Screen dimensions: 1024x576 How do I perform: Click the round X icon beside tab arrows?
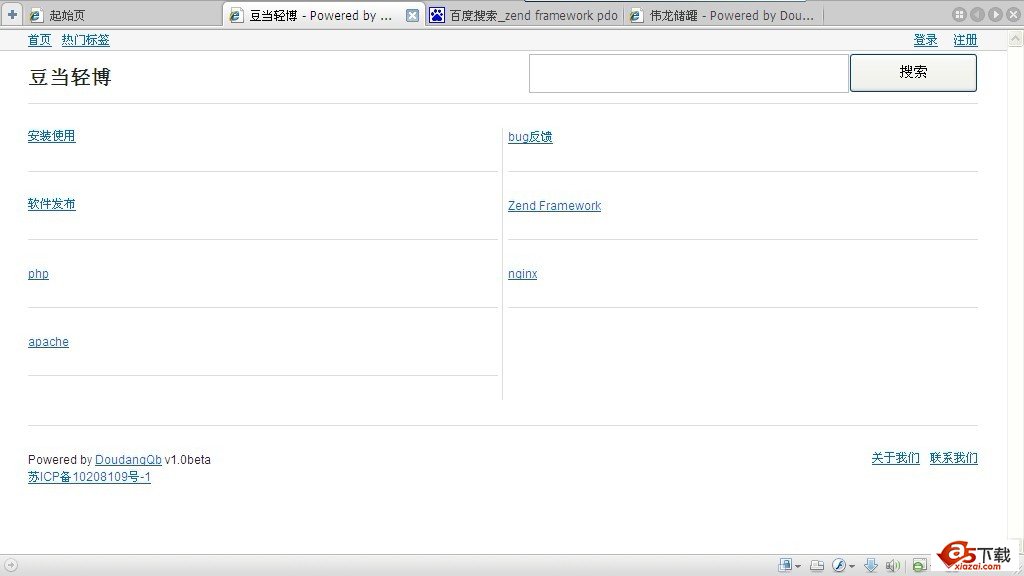click(x=1016, y=14)
